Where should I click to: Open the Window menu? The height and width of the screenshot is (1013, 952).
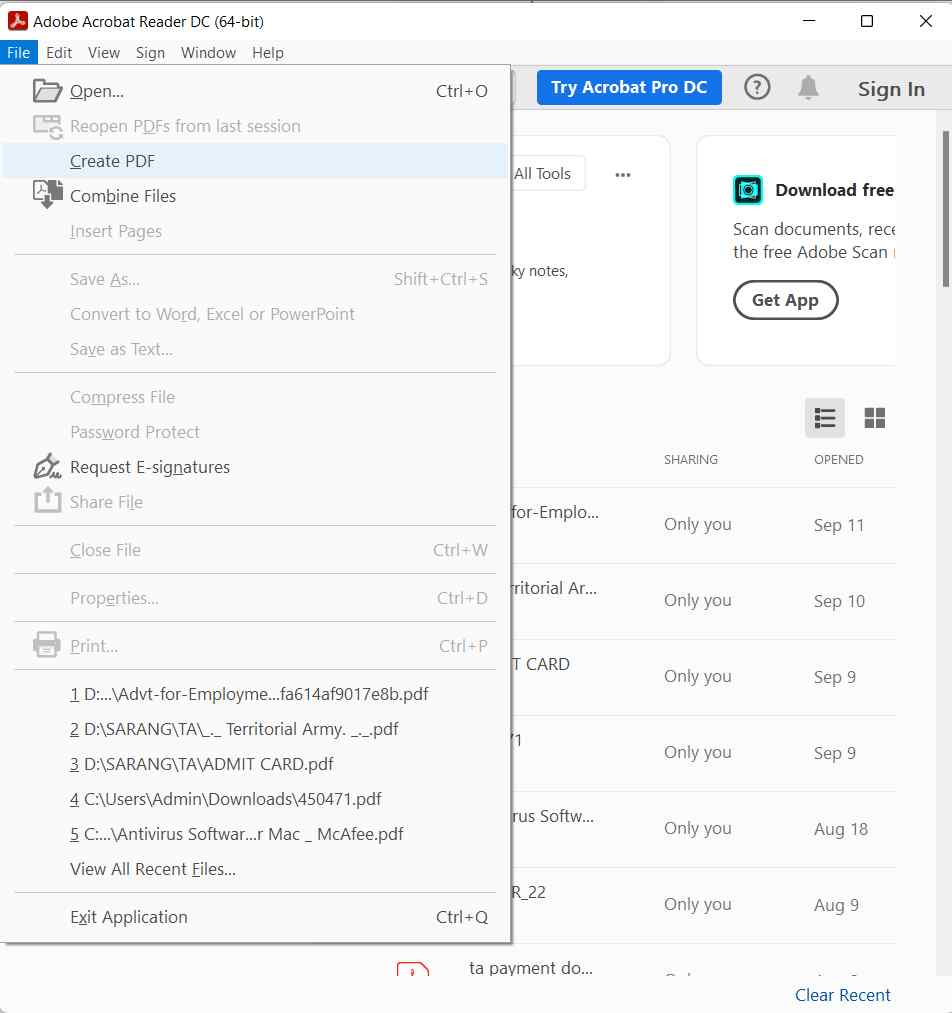coord(208,52)
